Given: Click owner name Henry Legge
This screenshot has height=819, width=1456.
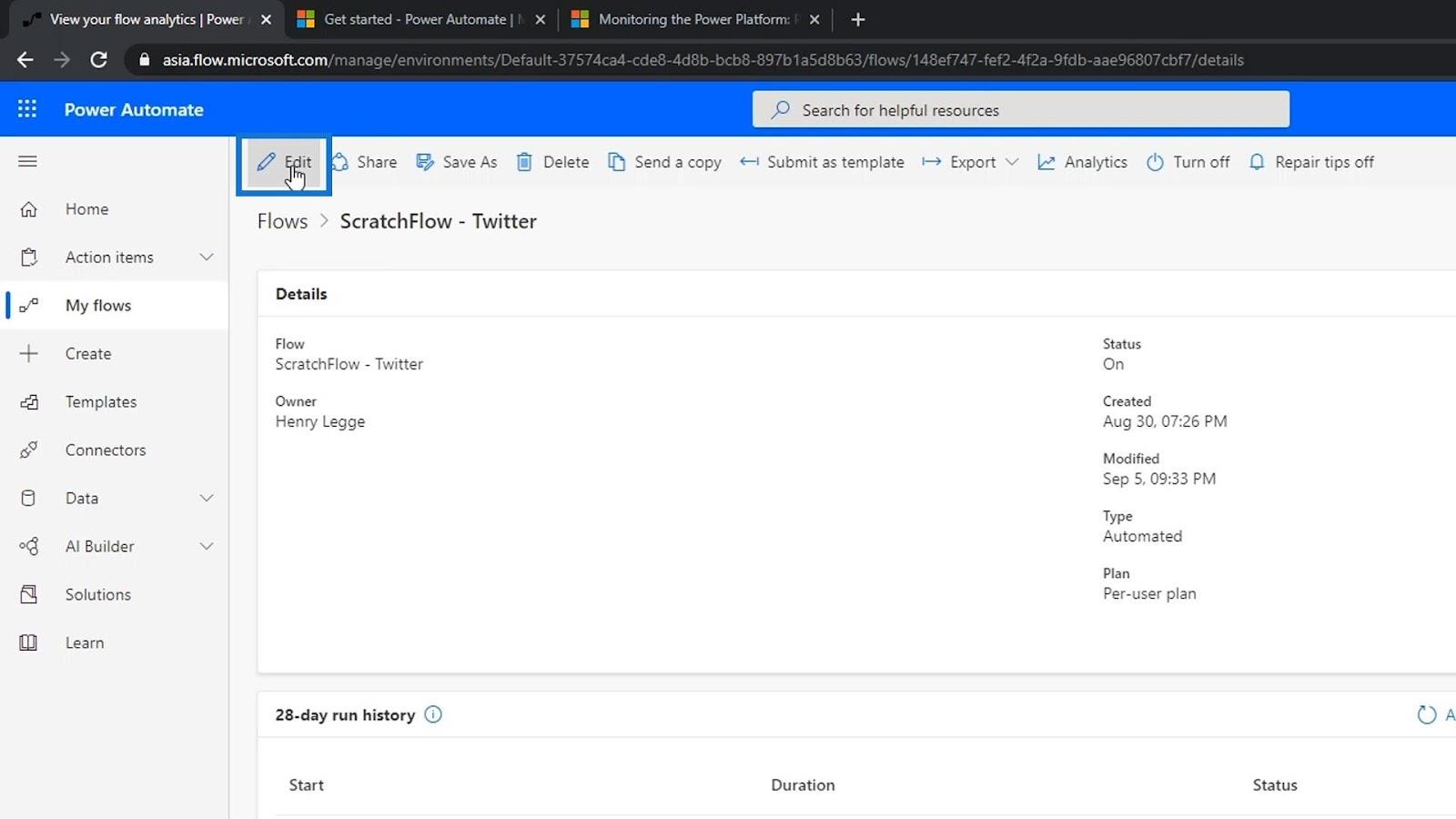Looking at the screenshot, I should pos(320,421).
